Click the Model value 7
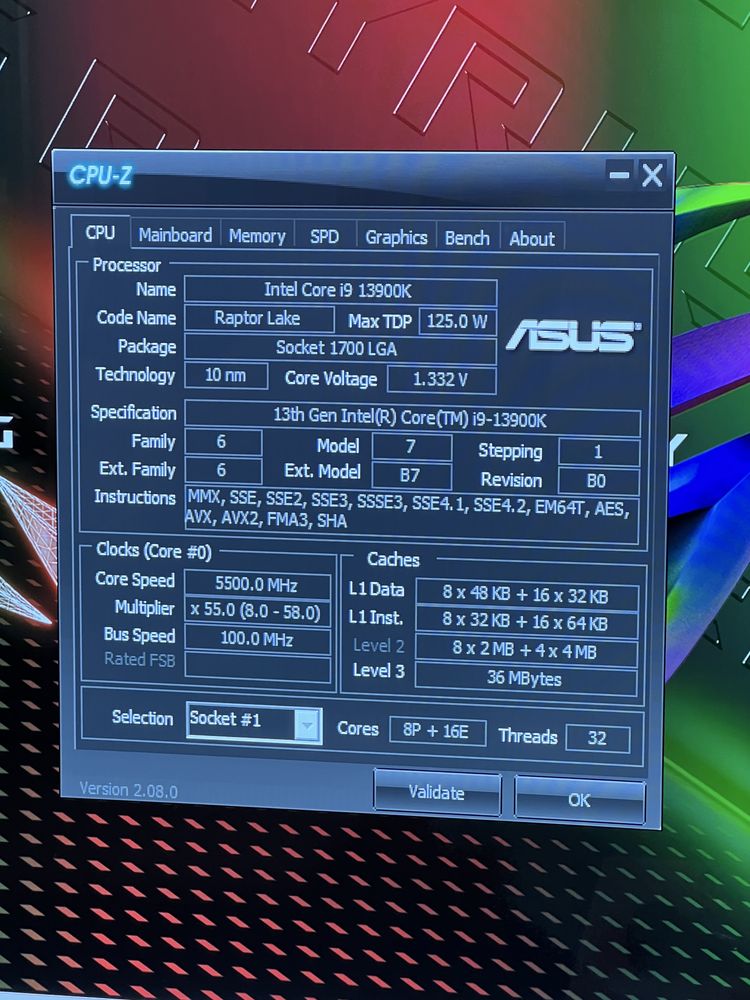This screenshot has width=750, height=1000. click(411, 446)
